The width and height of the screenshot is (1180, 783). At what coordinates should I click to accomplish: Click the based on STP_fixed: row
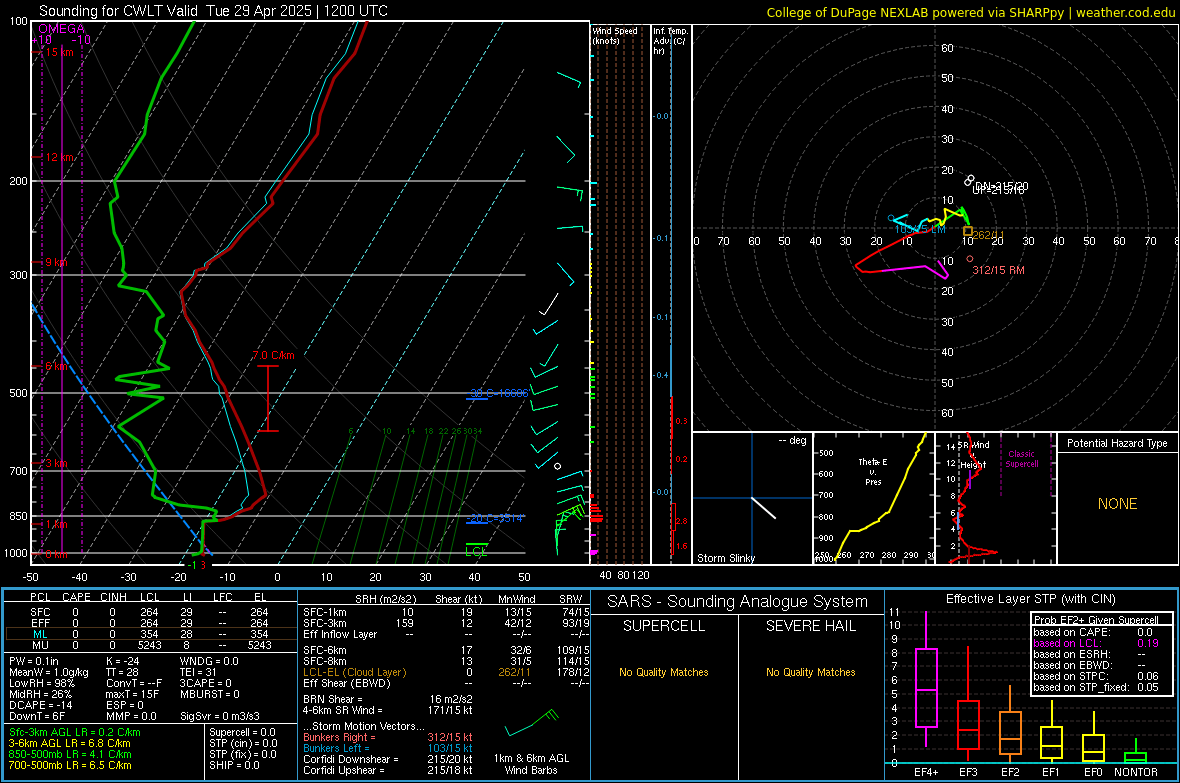click(1096, 687)
